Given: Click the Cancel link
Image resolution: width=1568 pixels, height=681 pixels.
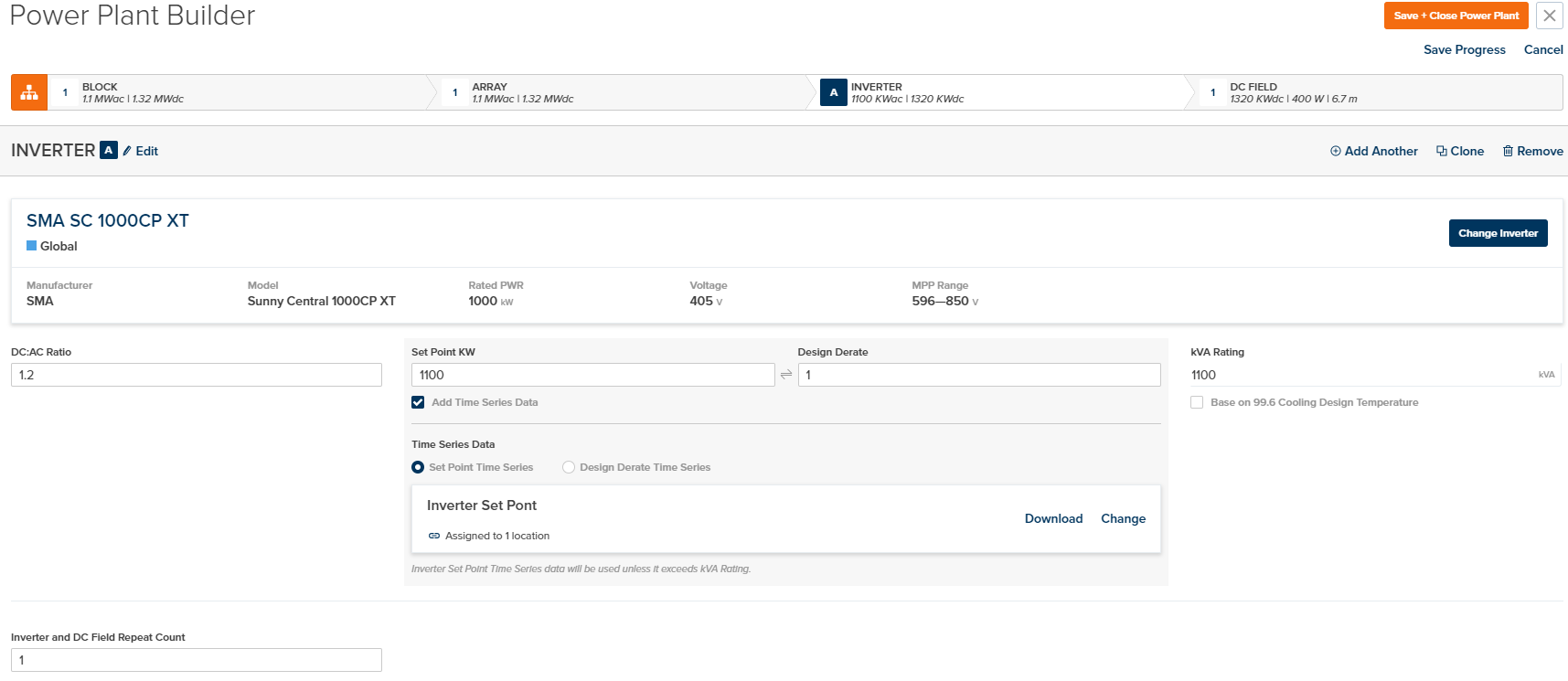Looking at the screenshot, I should coord(1543,49).
